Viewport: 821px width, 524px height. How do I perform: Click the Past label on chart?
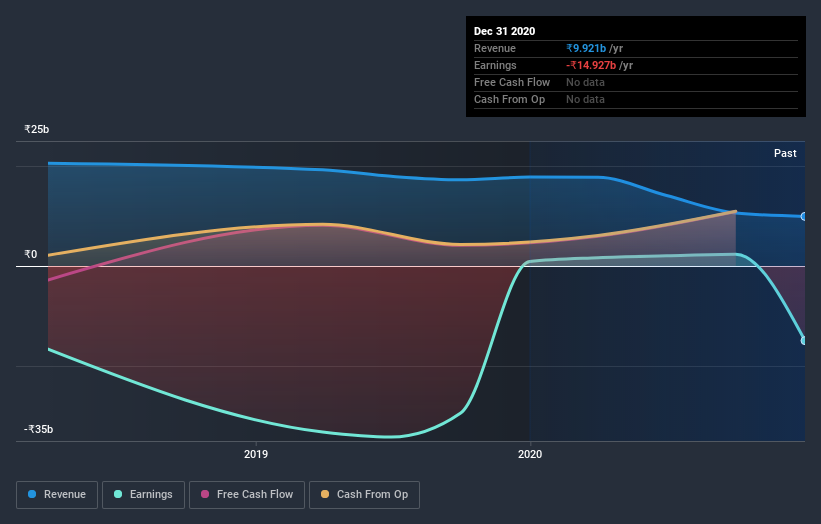[785, 153]
